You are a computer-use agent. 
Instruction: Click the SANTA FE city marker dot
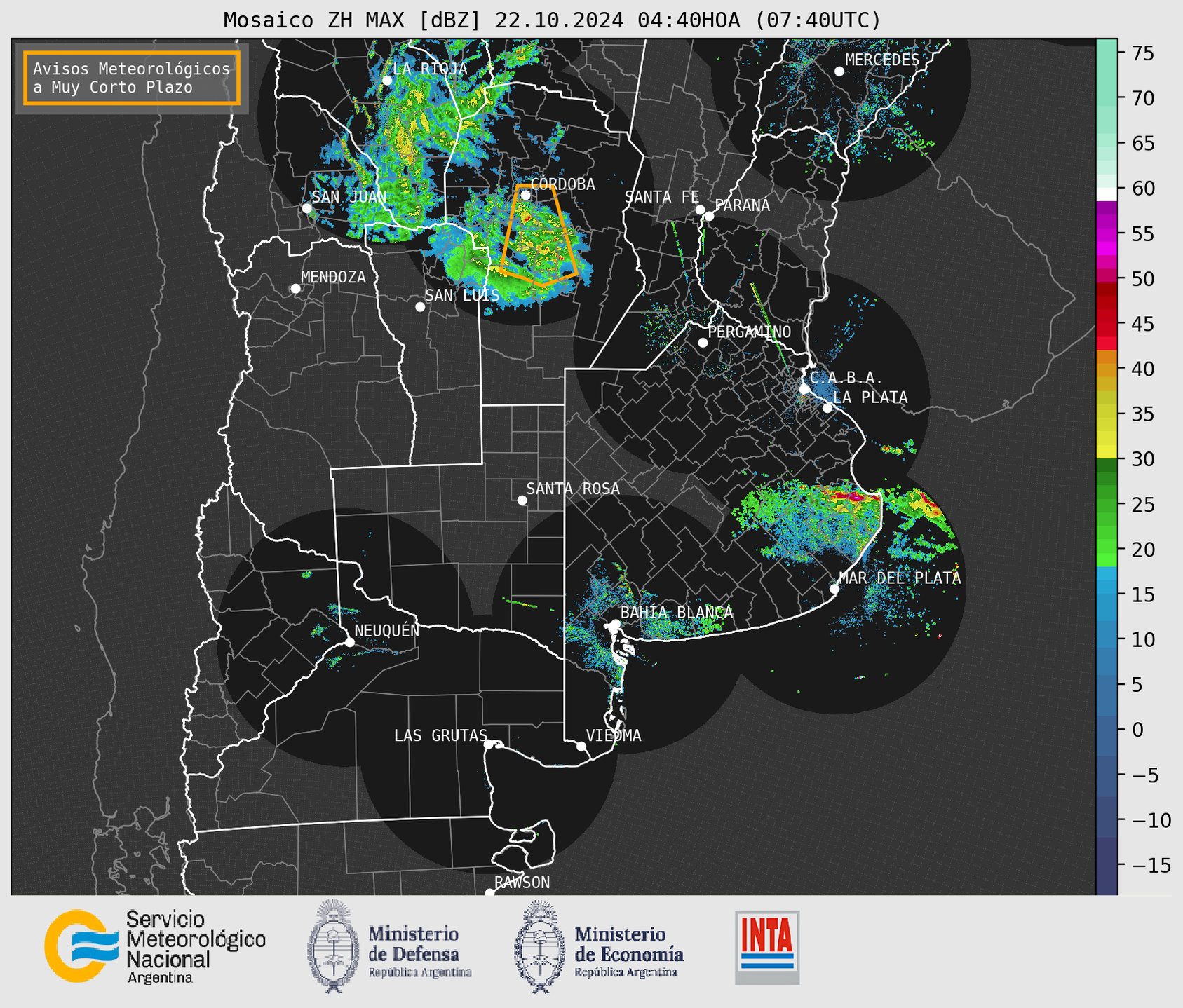[700, 210]
